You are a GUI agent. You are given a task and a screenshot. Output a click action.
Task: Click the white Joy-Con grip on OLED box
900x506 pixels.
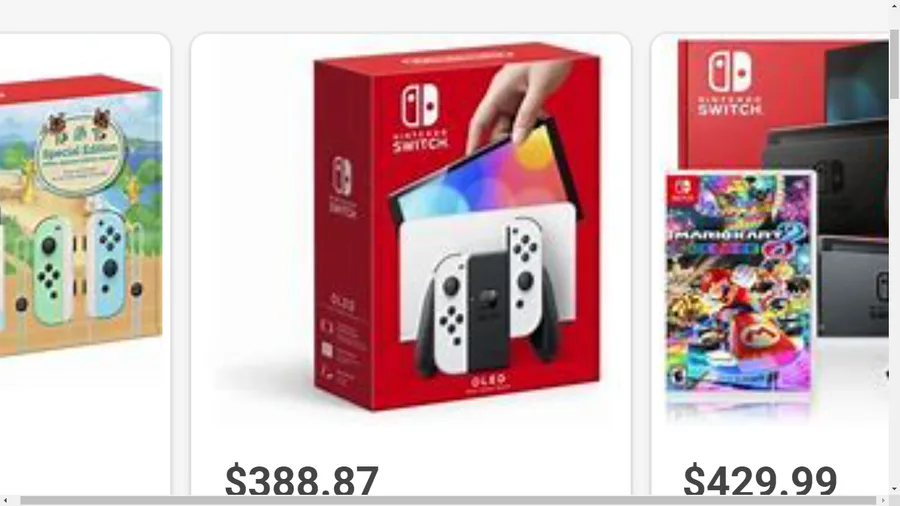[488, 298]
